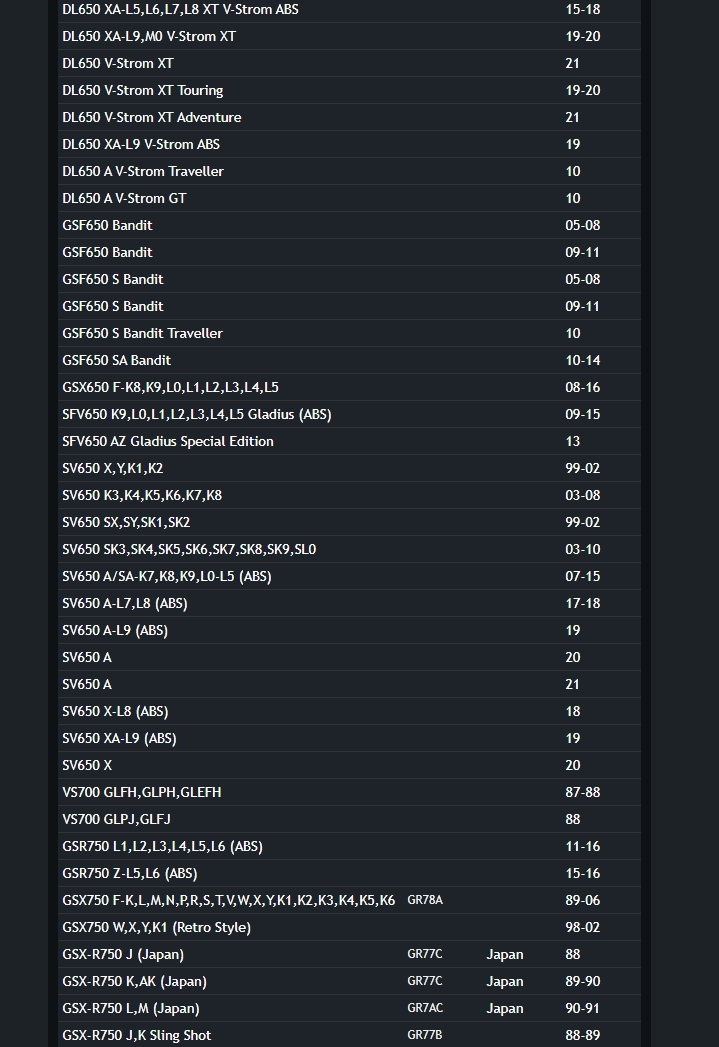Select the GSX650 F-K8,K9,L0 row
The width and height of the screenshot is (719, 1047).
click(x=349, y=387)
